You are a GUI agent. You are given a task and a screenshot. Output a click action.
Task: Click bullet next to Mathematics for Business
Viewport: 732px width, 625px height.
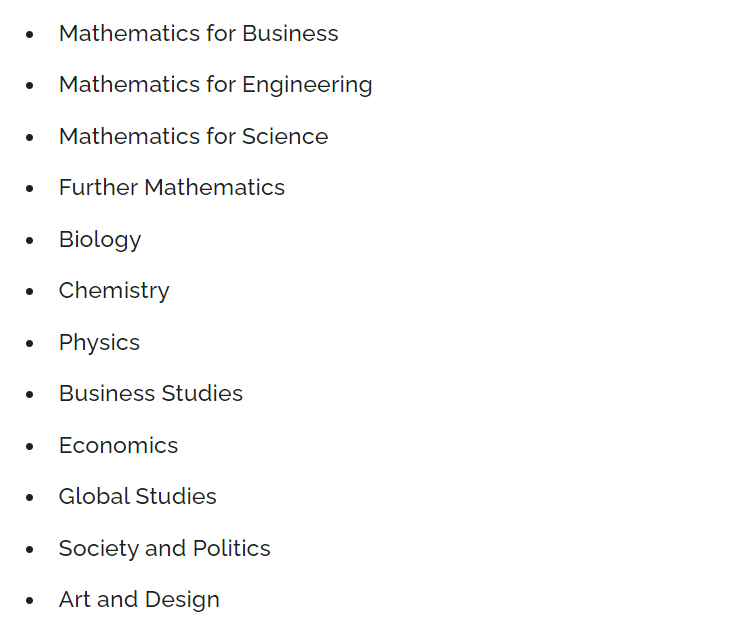30,34
